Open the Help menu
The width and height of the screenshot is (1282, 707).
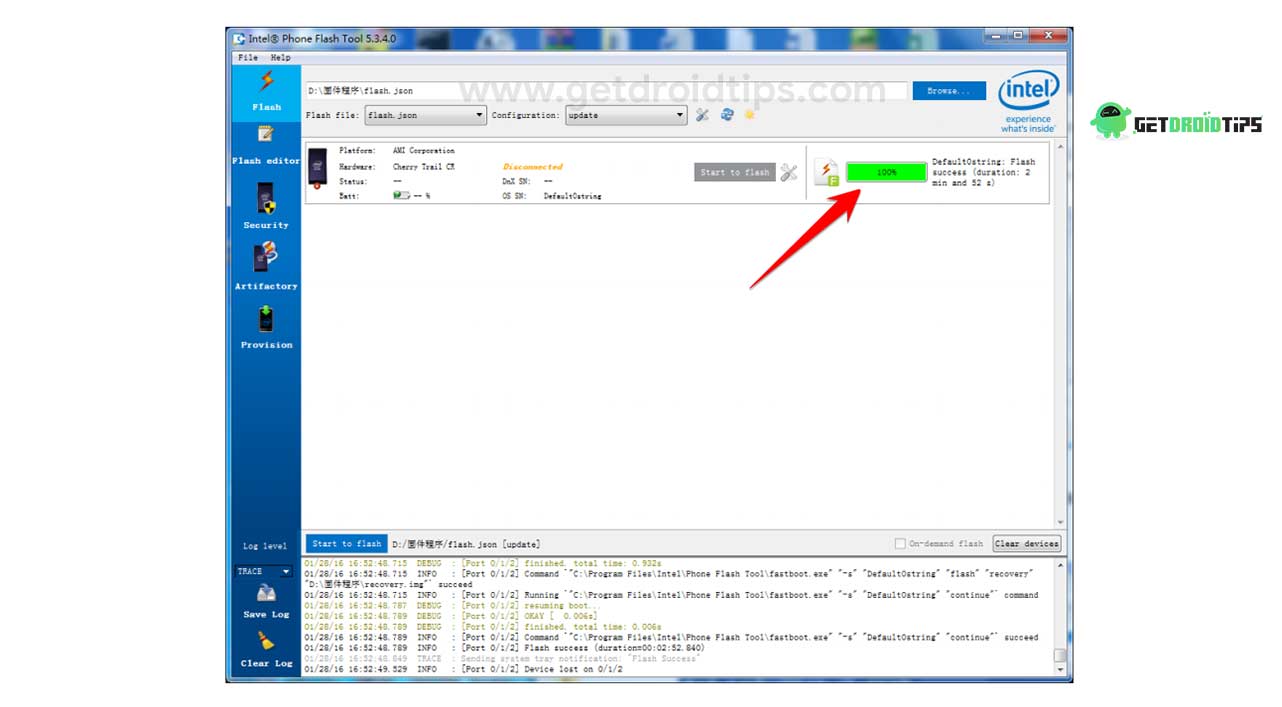[280, 57]
